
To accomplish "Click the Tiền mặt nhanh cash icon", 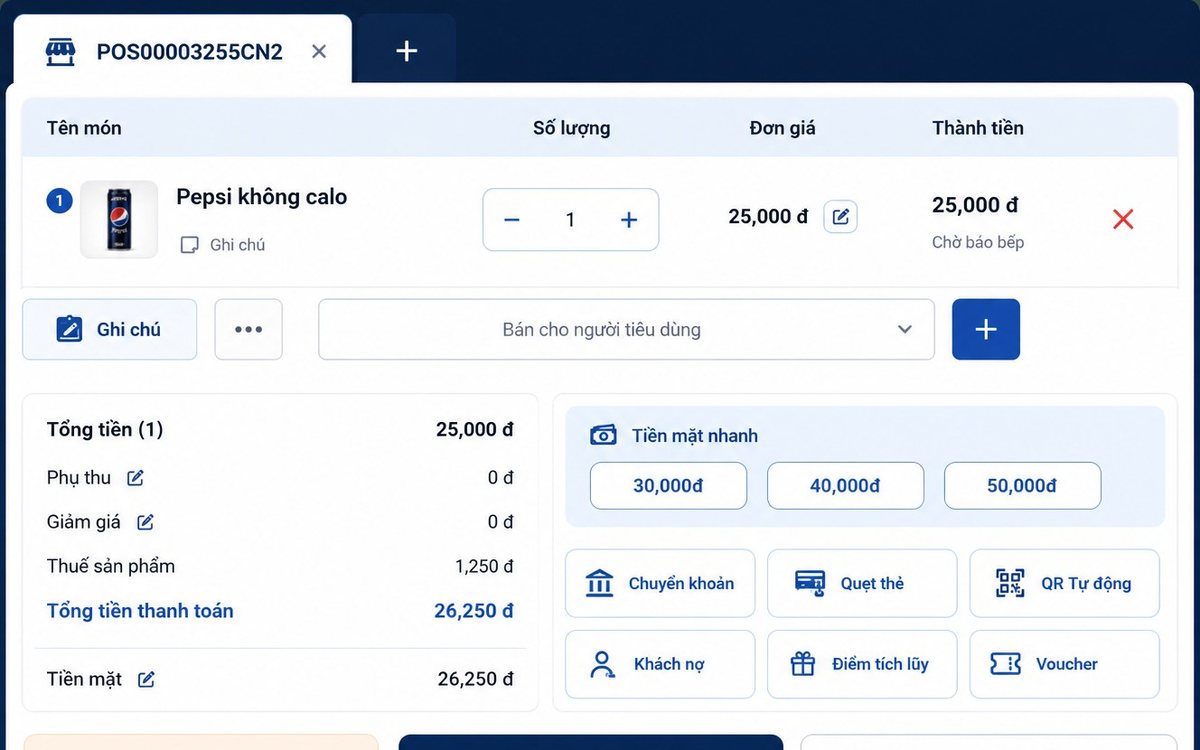I will (x=603, y=435).
